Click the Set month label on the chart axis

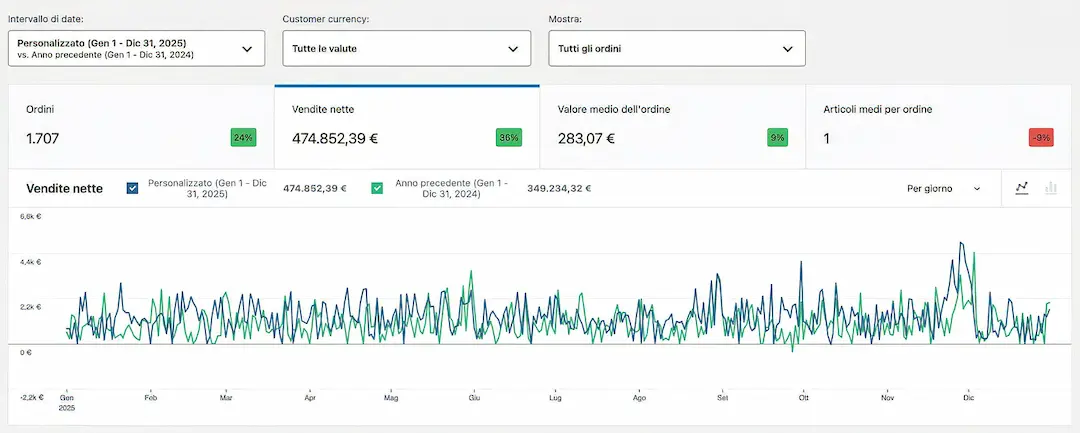point(723,398)
